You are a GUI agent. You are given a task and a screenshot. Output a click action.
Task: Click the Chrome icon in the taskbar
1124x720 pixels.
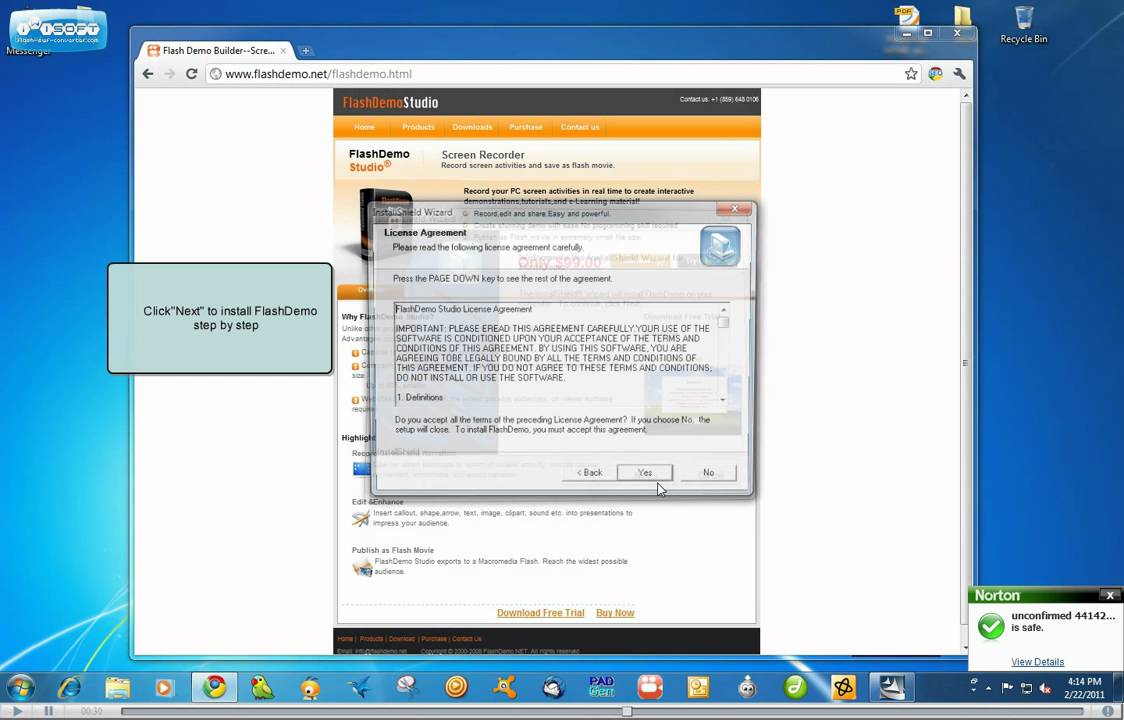pos(214,687)
